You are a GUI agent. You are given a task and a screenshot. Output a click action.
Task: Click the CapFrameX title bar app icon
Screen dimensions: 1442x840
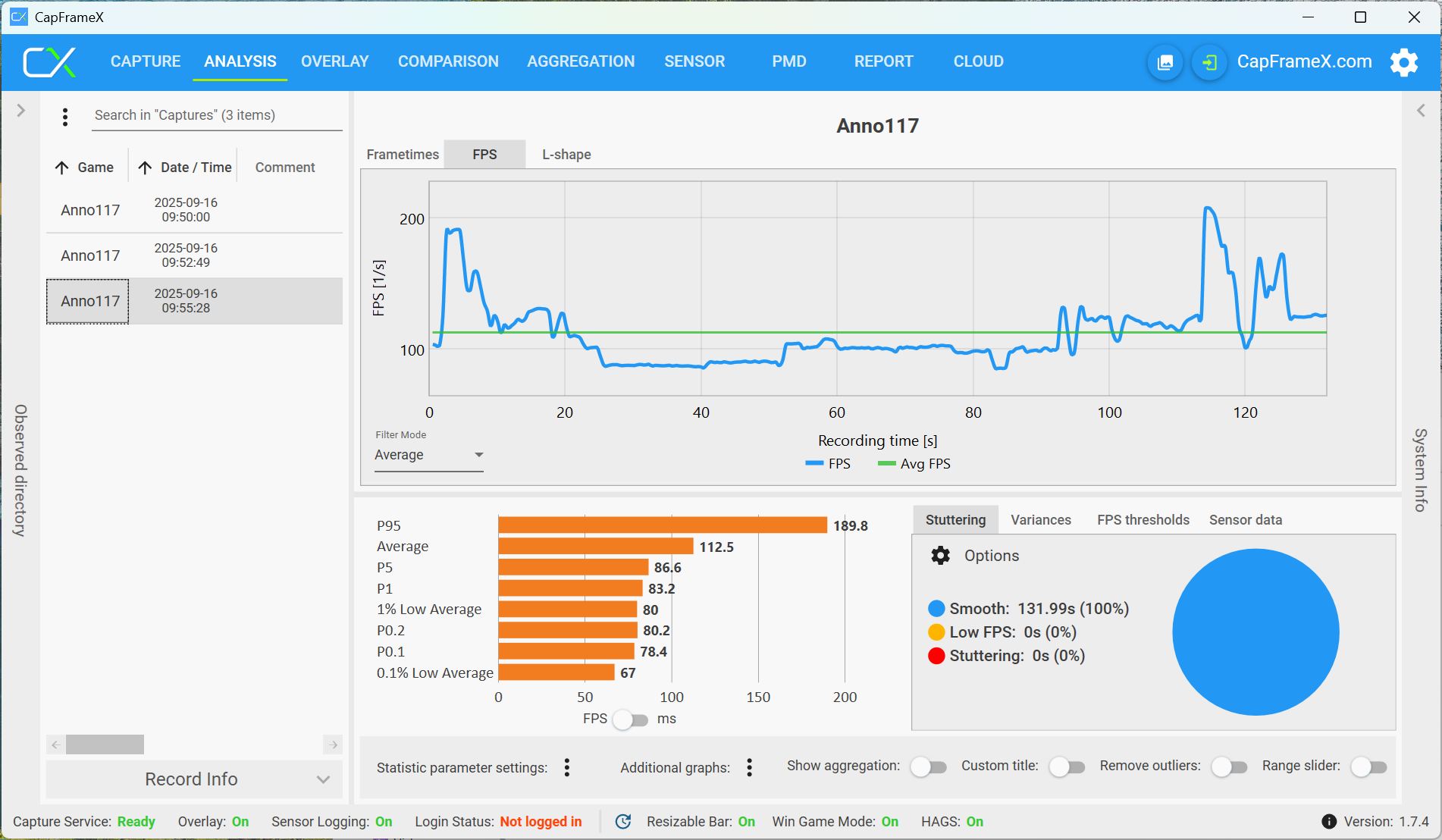[18, 17]
